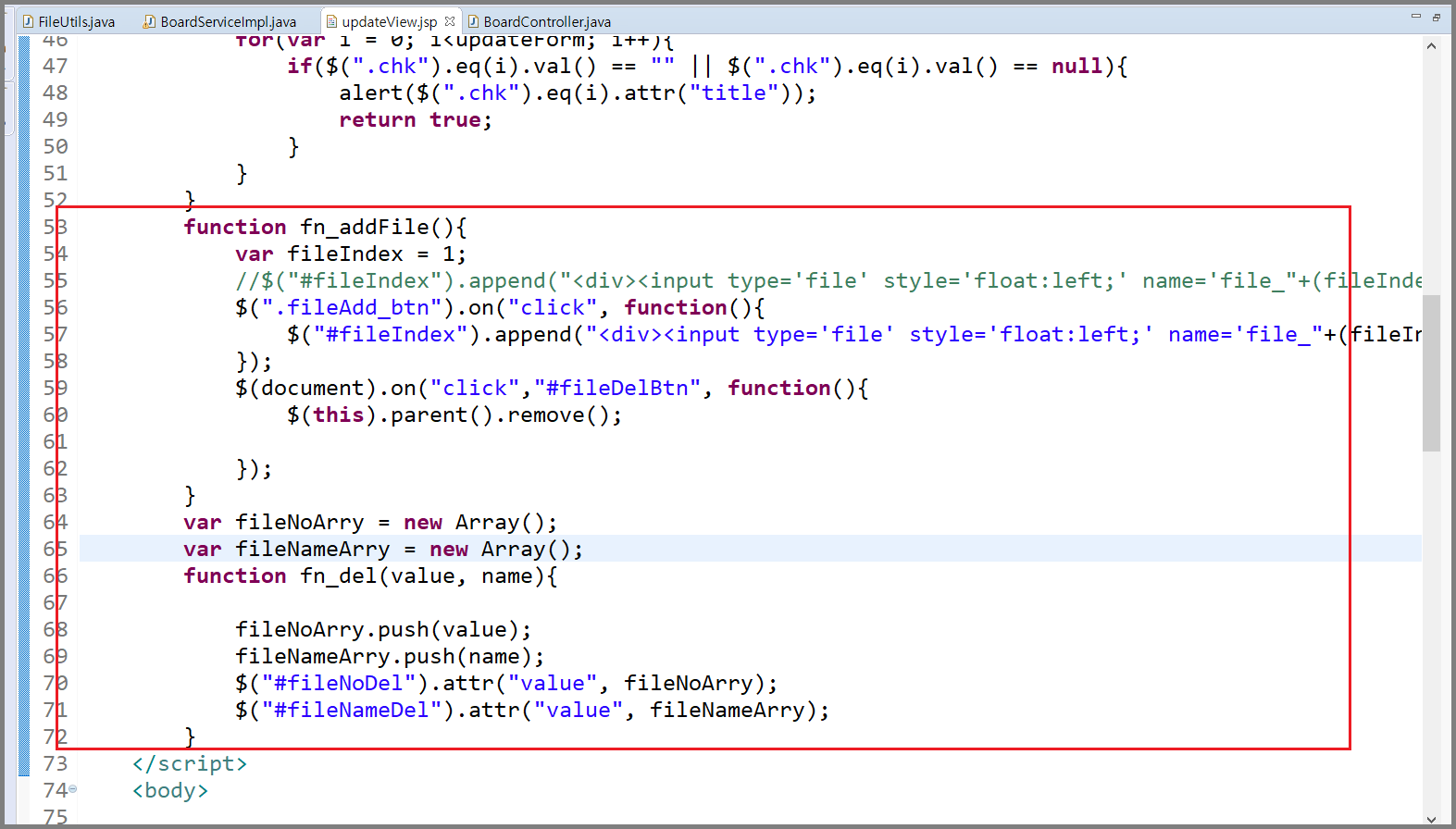This screenshot has width=1456, height=829.
Task: Click the vertical scrollbar thumb
Action: pos(1432,373)
